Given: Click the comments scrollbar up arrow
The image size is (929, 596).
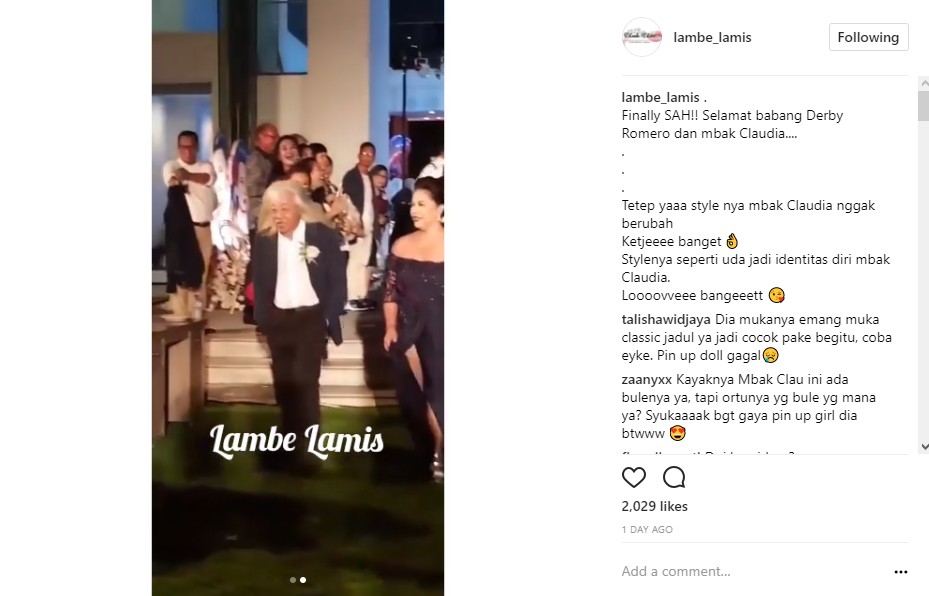Looking at the screenshot, I should pyautogui.click(x=924, y=84).
